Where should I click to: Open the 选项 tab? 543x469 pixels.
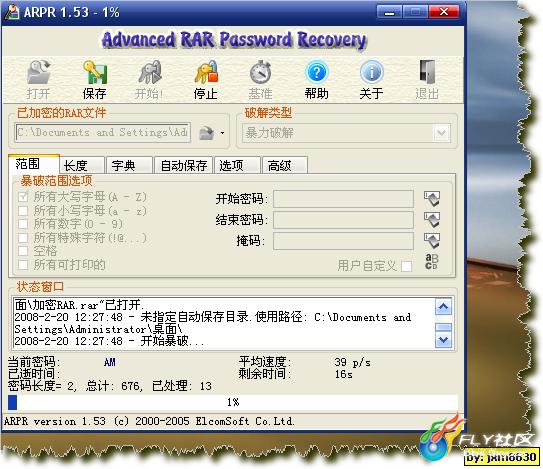click(237, 166)
